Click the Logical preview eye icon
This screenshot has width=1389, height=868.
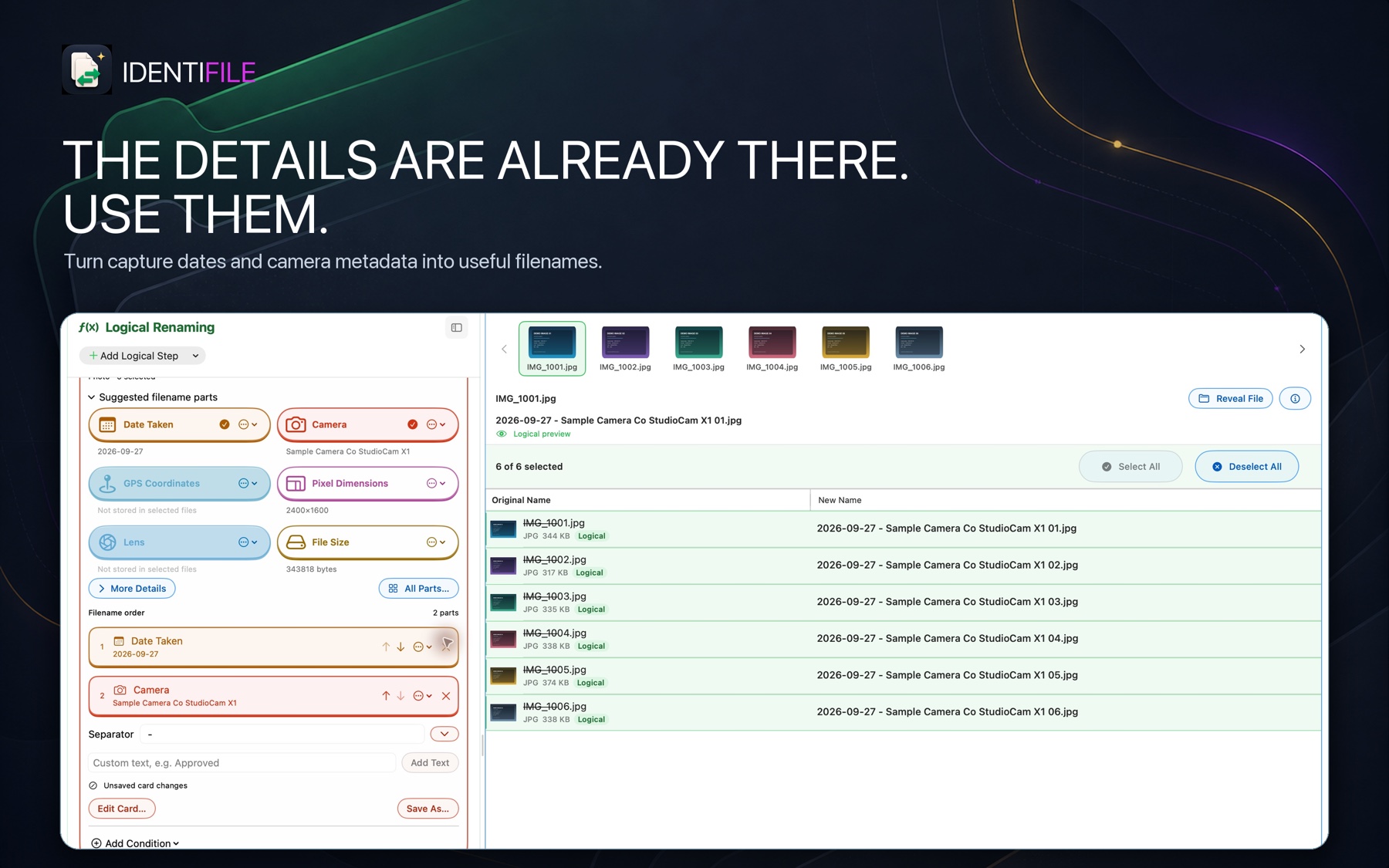(502, 434)
